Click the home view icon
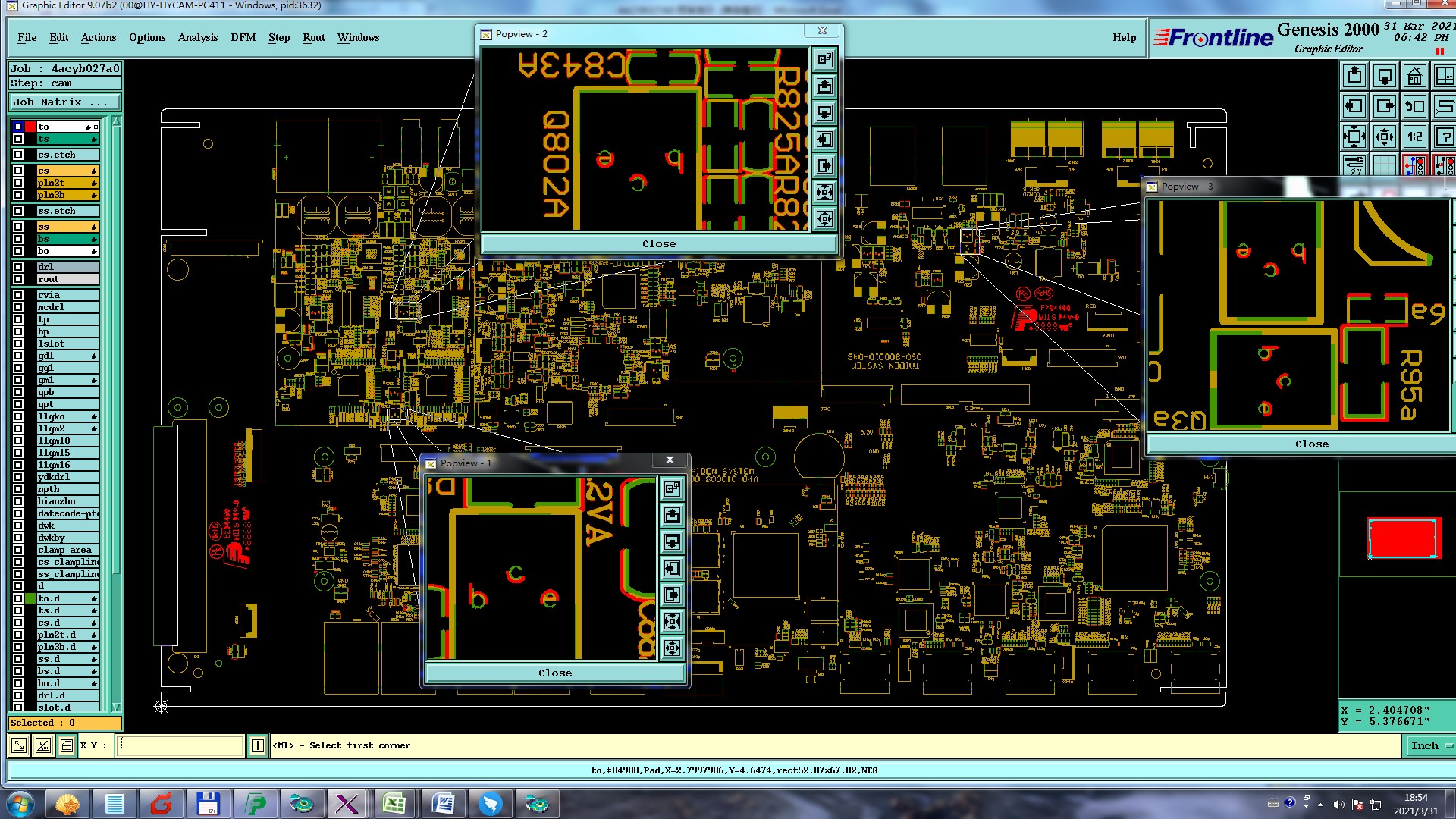 tap(1414, 76)
